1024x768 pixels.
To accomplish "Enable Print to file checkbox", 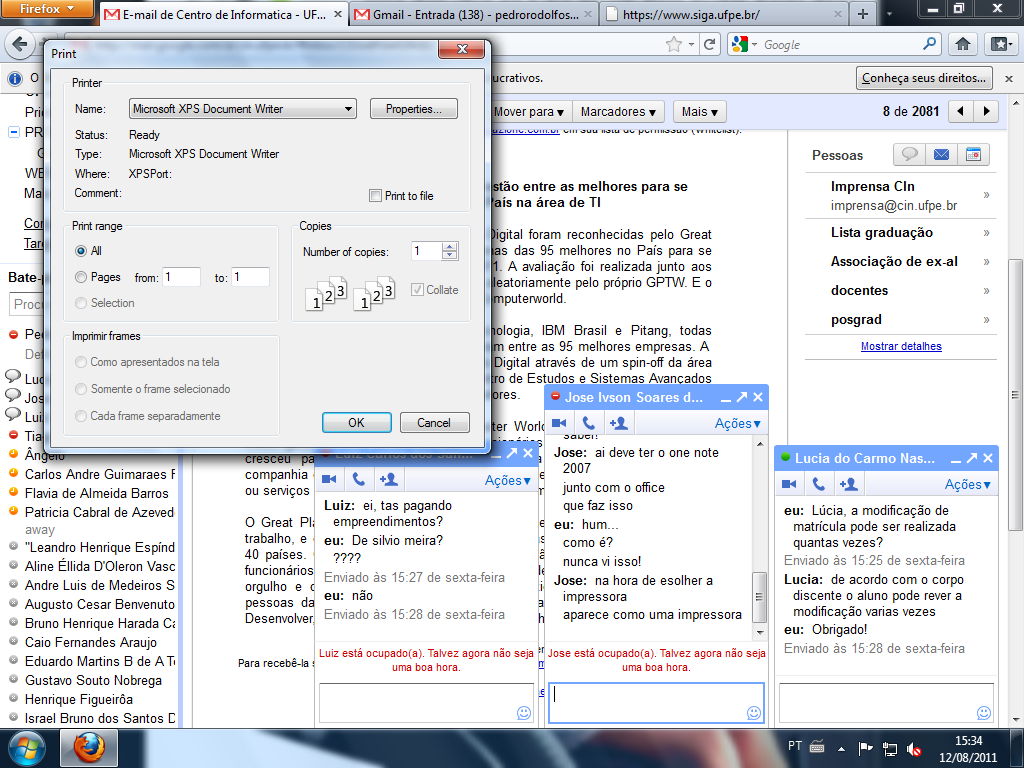I will 376,195.
